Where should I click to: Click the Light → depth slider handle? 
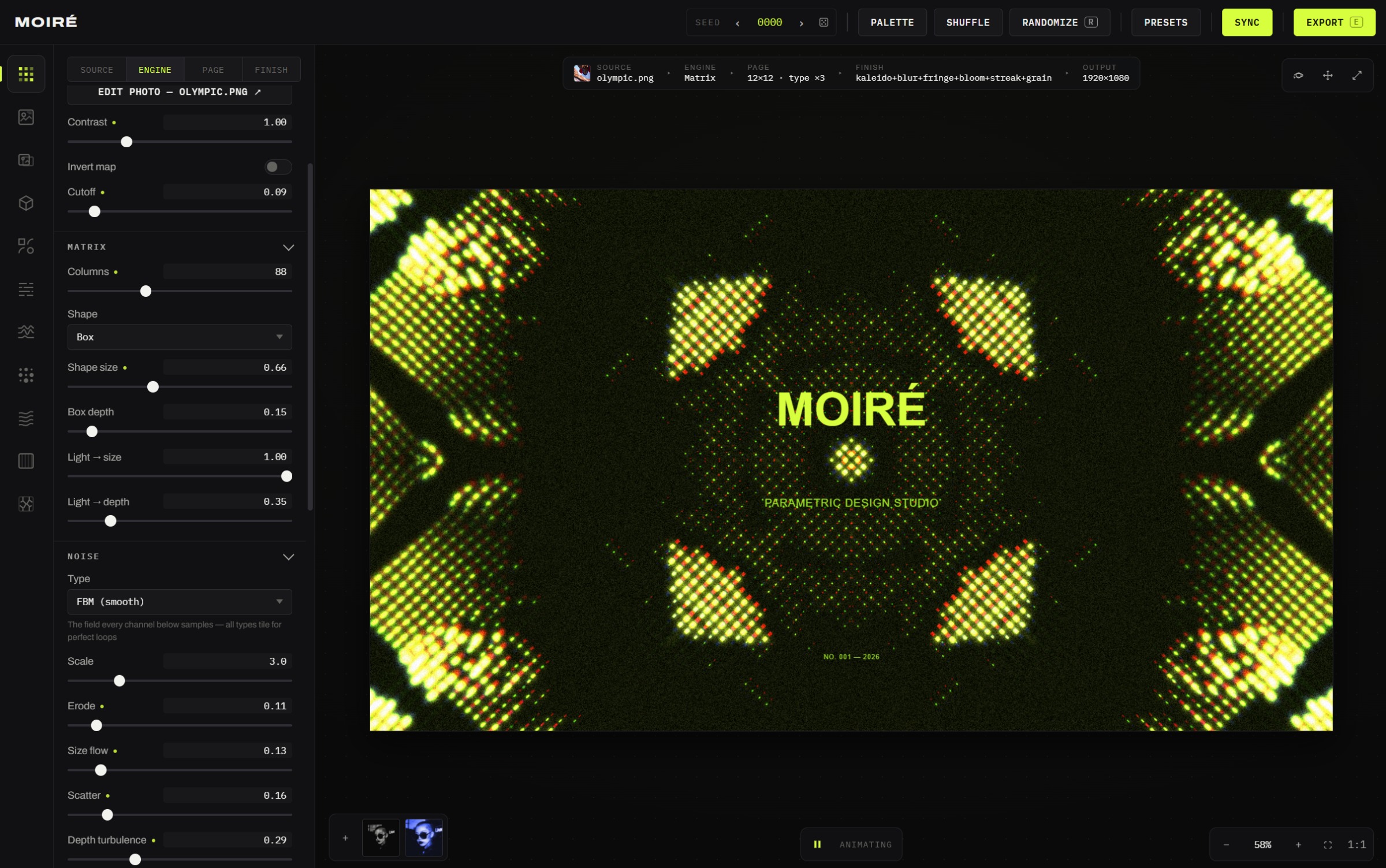(110, 521)
